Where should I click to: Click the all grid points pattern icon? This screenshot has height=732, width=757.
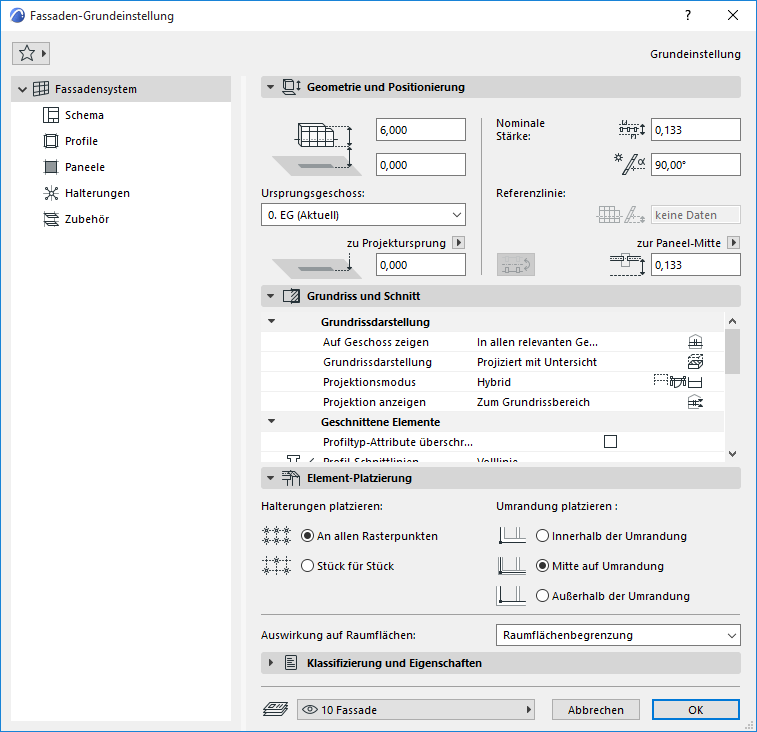point(276,536)
